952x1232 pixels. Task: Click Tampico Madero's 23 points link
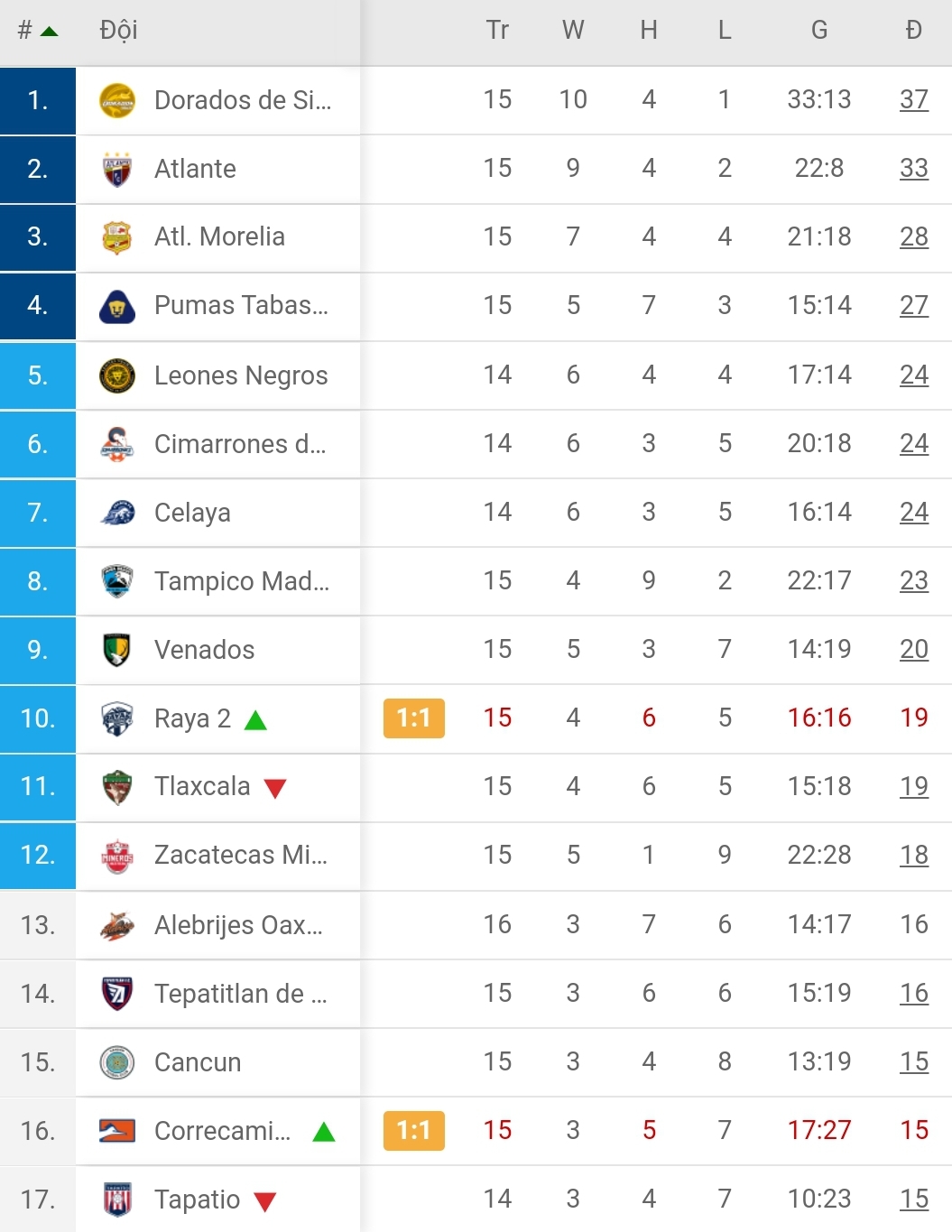click(x=913, y=580)
